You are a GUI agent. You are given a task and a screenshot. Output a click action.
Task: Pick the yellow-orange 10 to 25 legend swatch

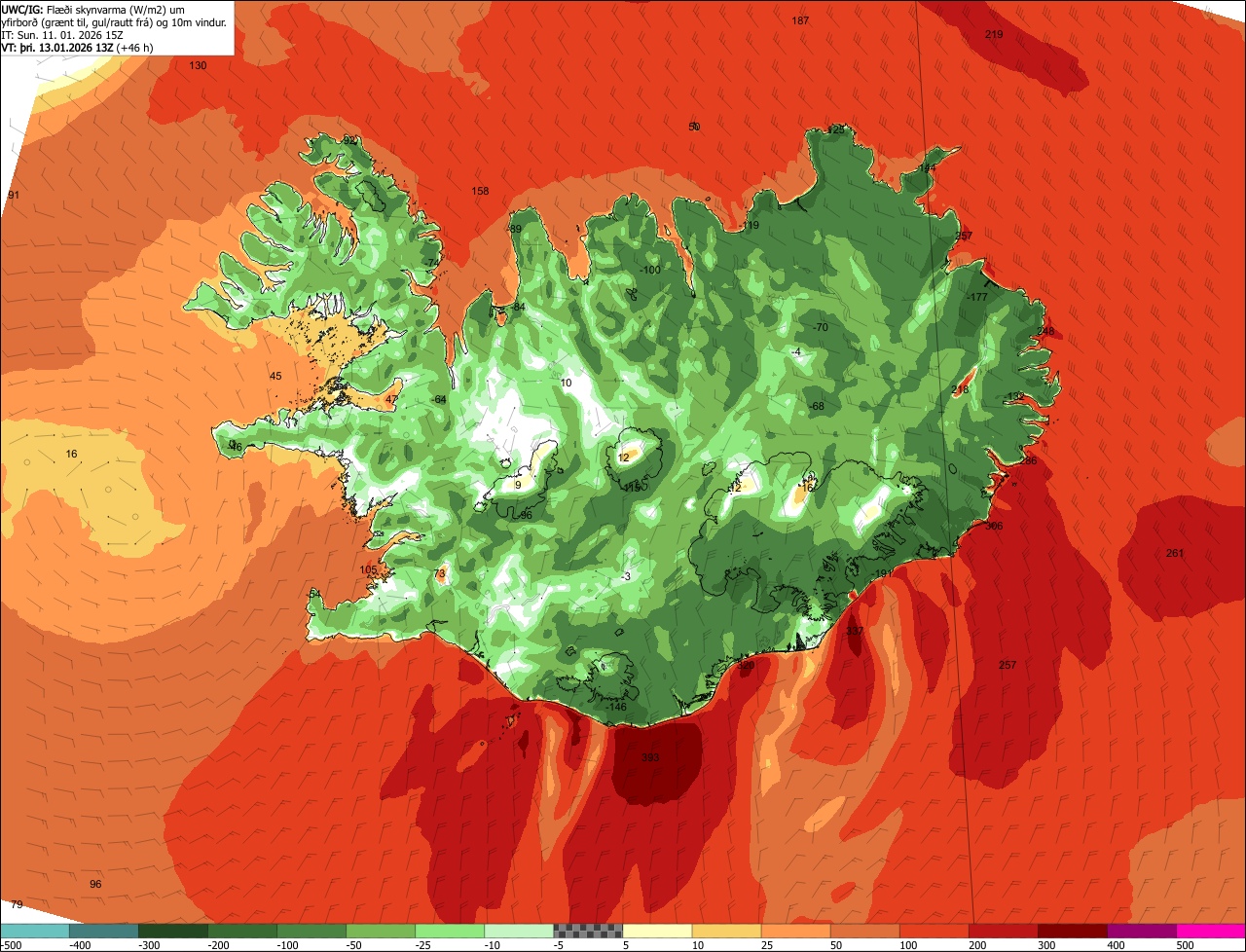(725, 931)
